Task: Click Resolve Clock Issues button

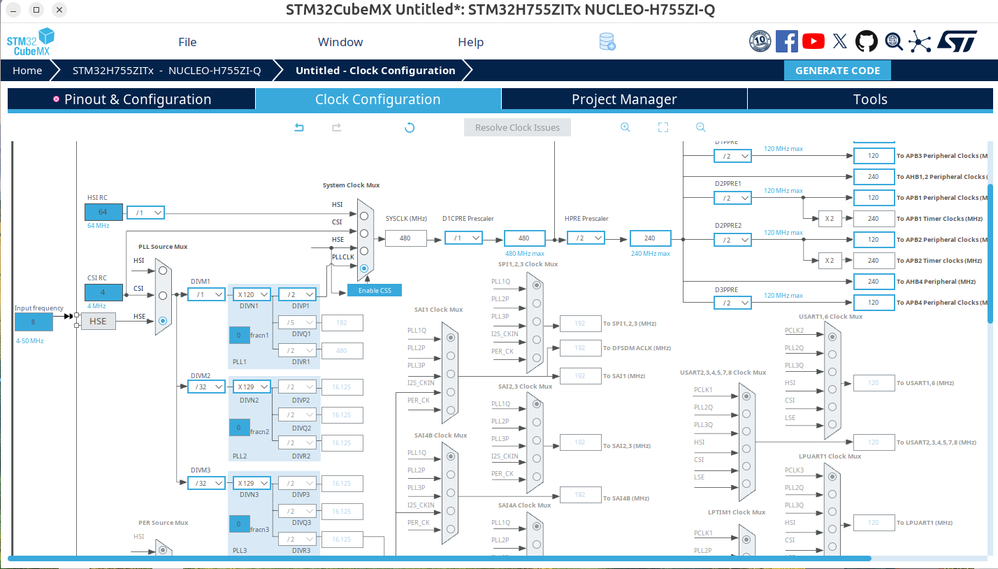Action: pyautogui.click(x=517, y=127)
